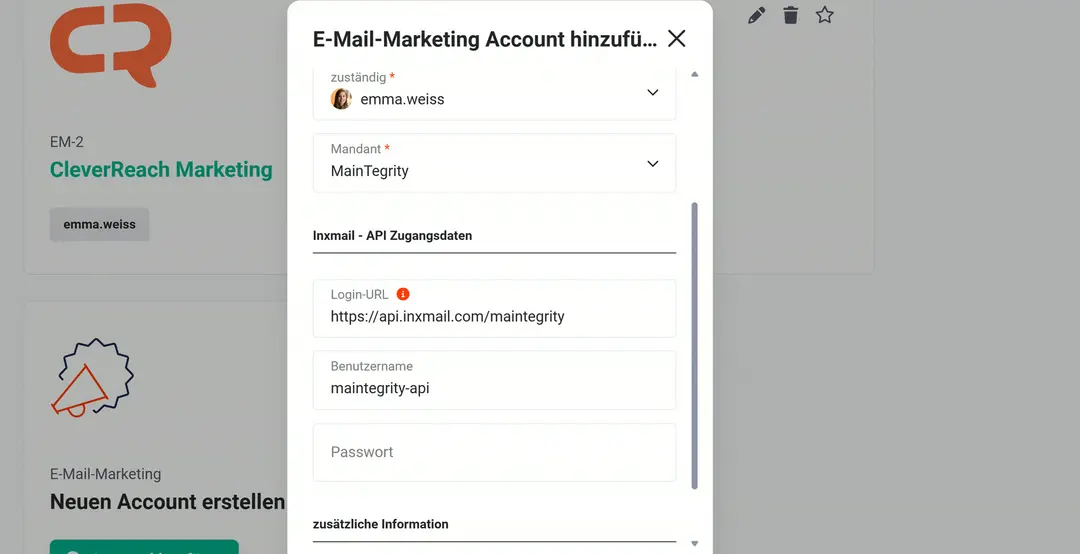Viewport: 1080px width, 554px height.
Task: Click the trash delete icon
Action: (791, 15)
